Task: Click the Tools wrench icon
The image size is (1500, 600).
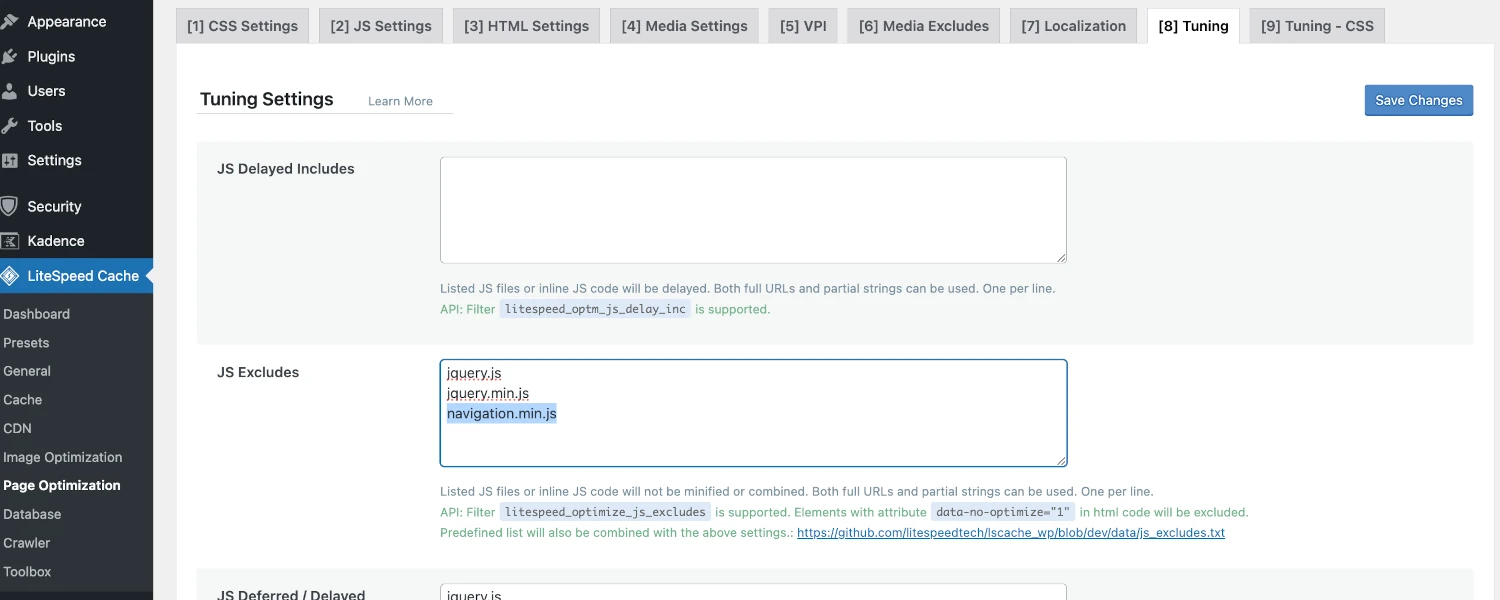Action: 10,126
